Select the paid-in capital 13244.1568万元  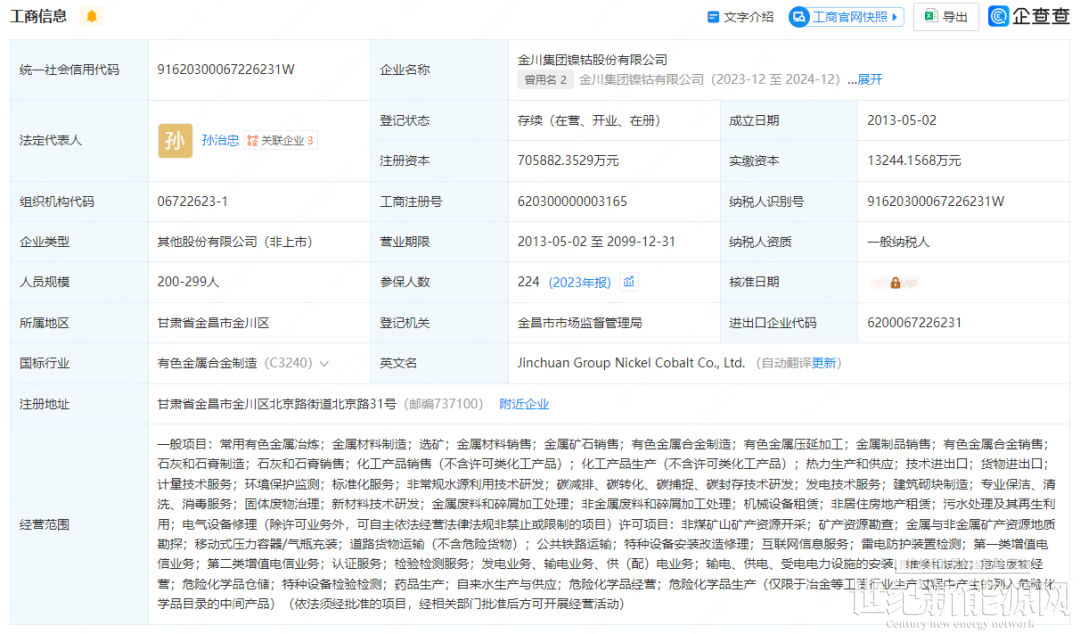pyautogui.click(x=914, y=161)
